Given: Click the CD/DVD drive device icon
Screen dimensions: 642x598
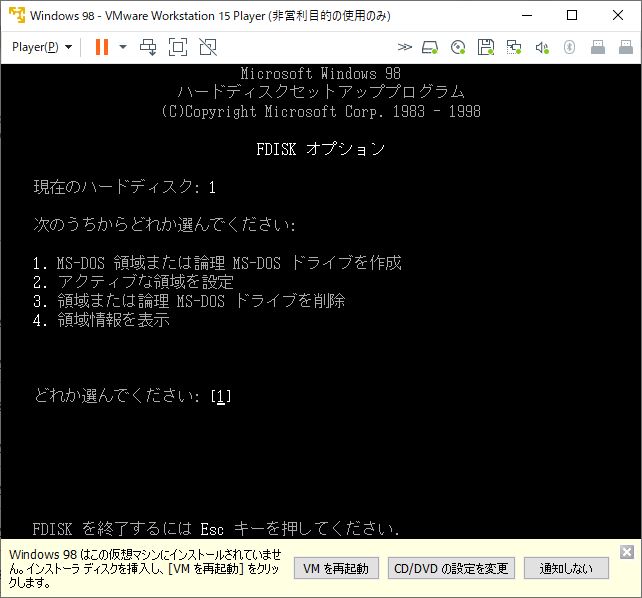Looking at the screenshot, I should pos(458,47).
